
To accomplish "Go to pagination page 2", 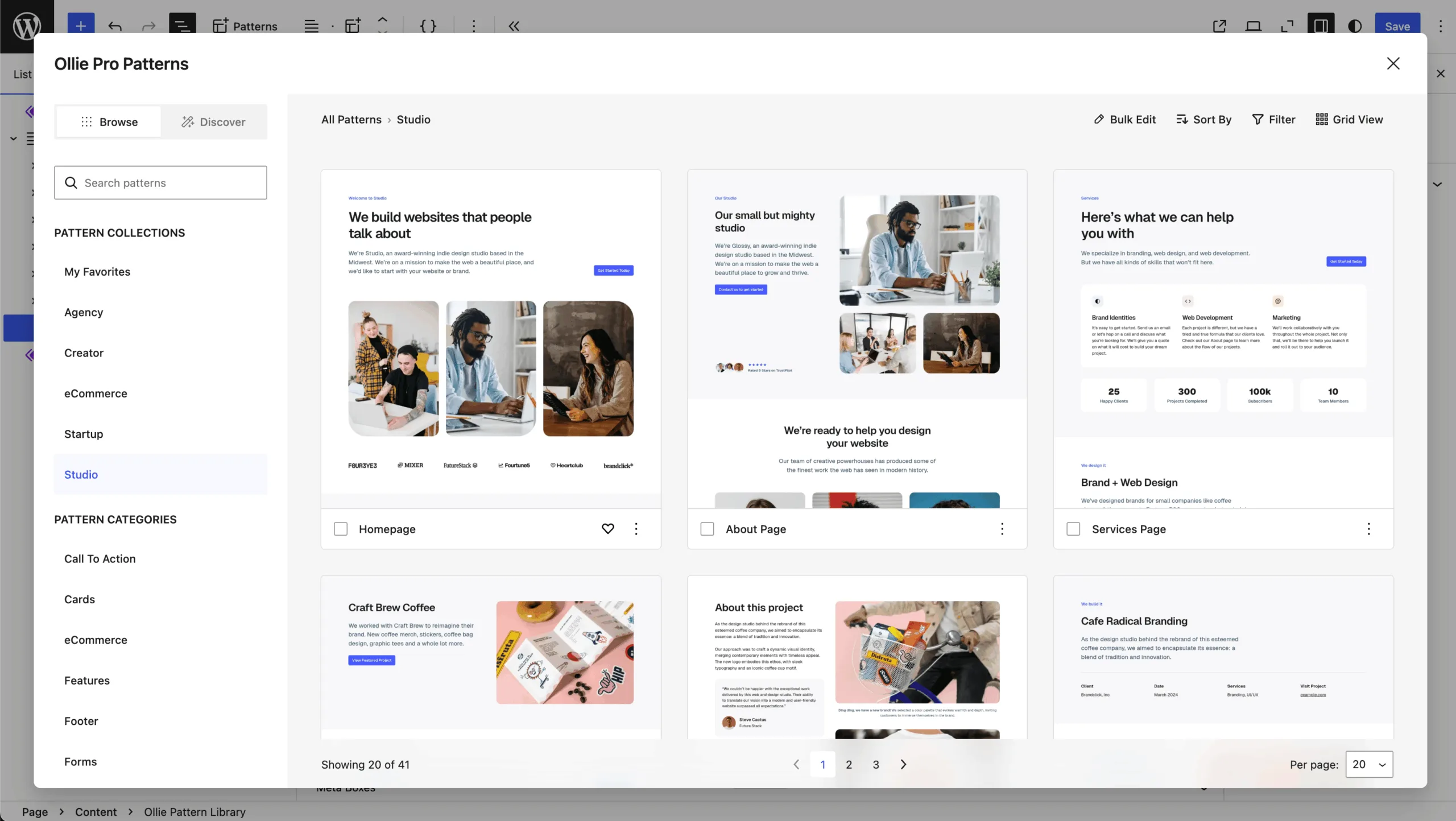I will (x=849, y=764).
